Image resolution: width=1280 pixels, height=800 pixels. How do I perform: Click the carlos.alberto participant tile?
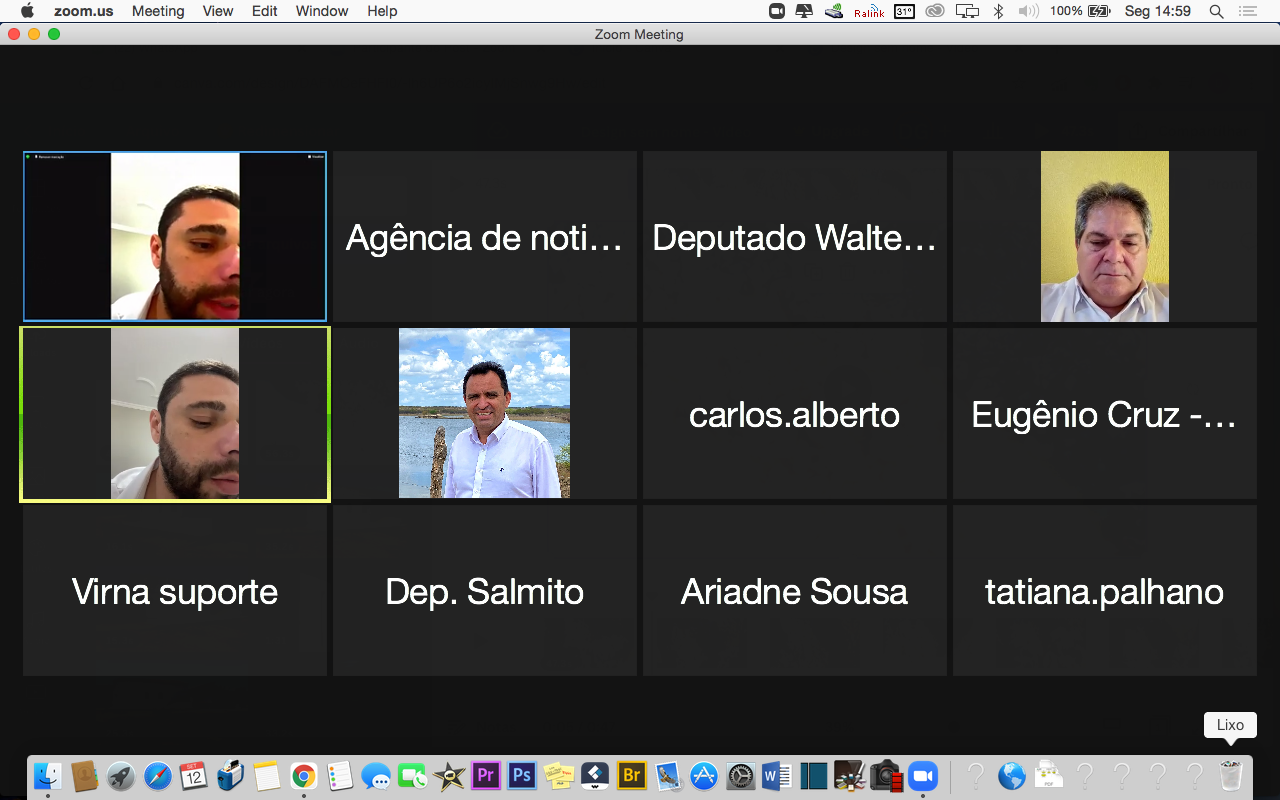coord(795,414)
